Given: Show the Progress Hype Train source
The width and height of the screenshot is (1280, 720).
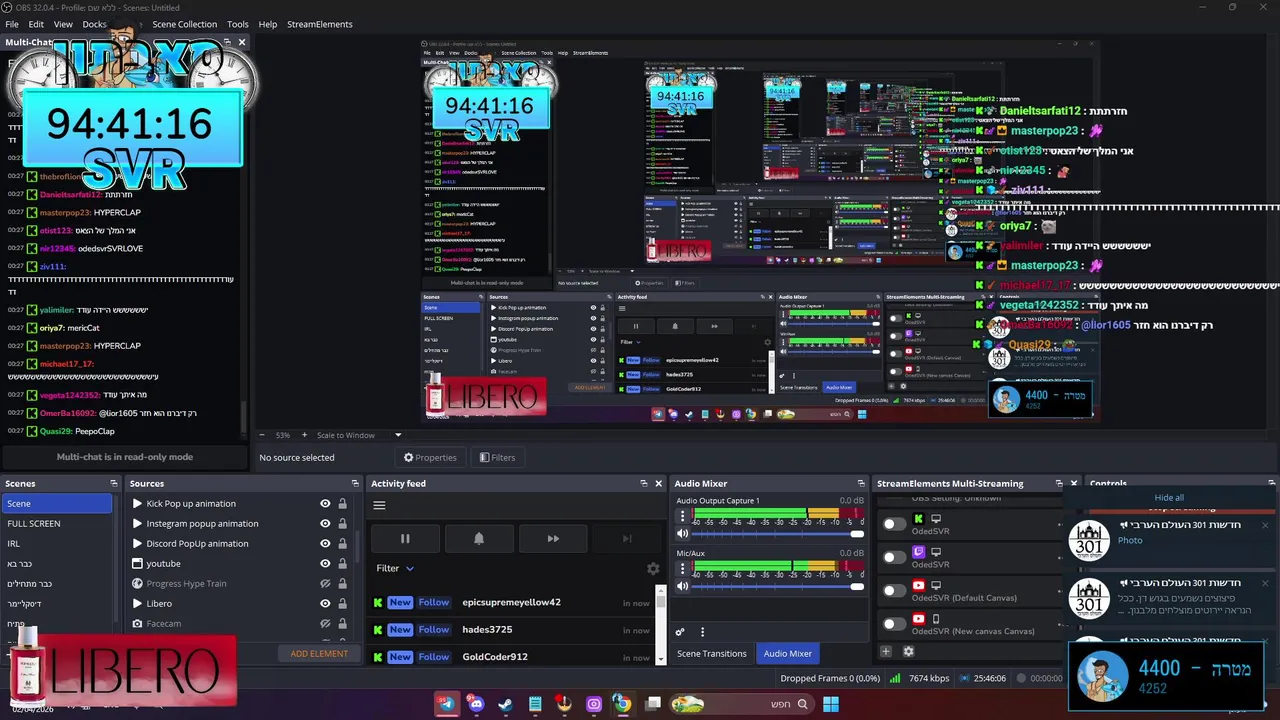Looking at the screenshot, I should 325,584.
